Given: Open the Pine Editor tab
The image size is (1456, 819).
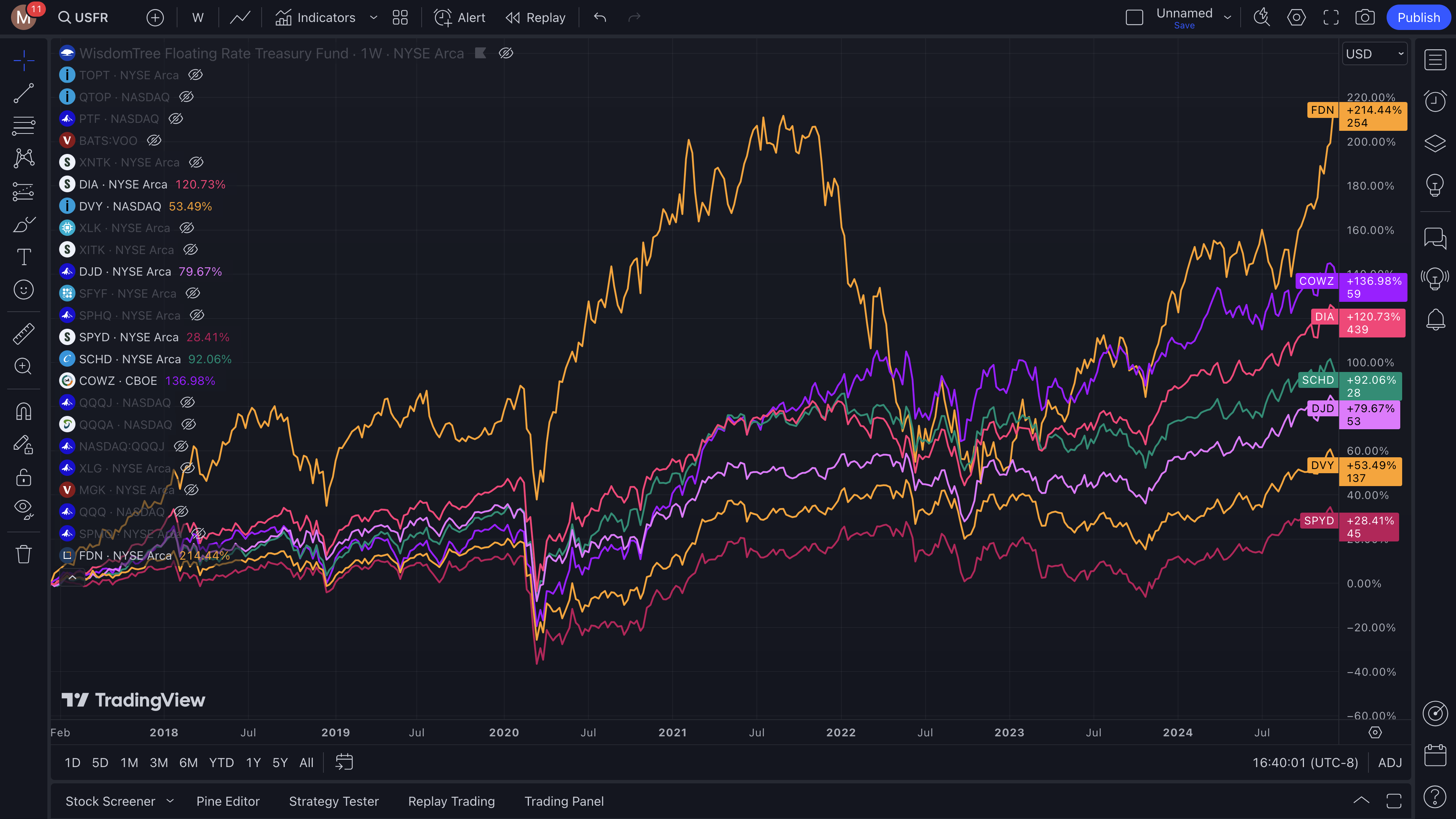Looking at the screenshot, I should 228,801.
